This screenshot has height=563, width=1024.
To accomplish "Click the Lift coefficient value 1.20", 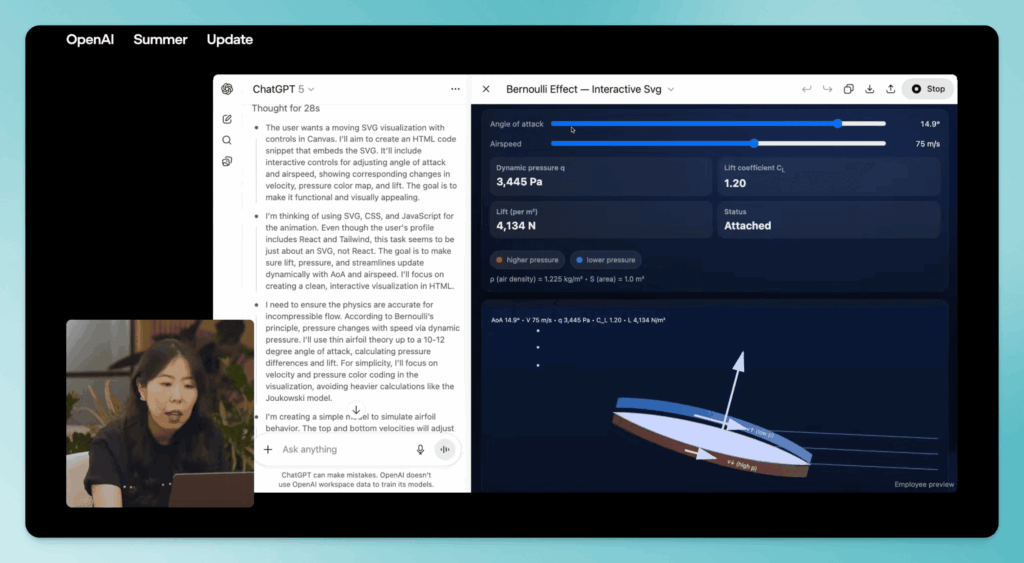I will coord(735,184).
